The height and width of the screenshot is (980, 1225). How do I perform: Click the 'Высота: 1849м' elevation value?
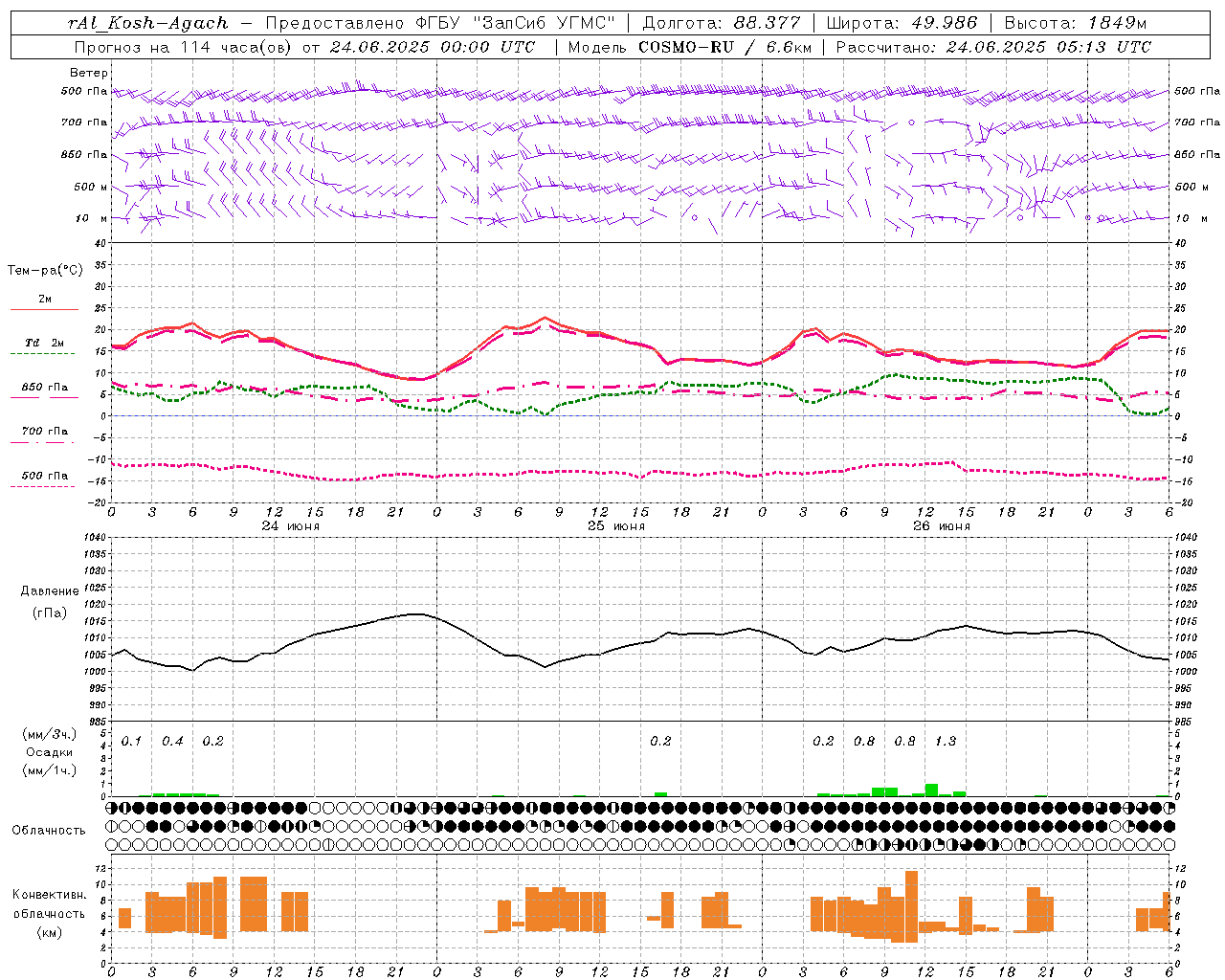coord(1075,23)
